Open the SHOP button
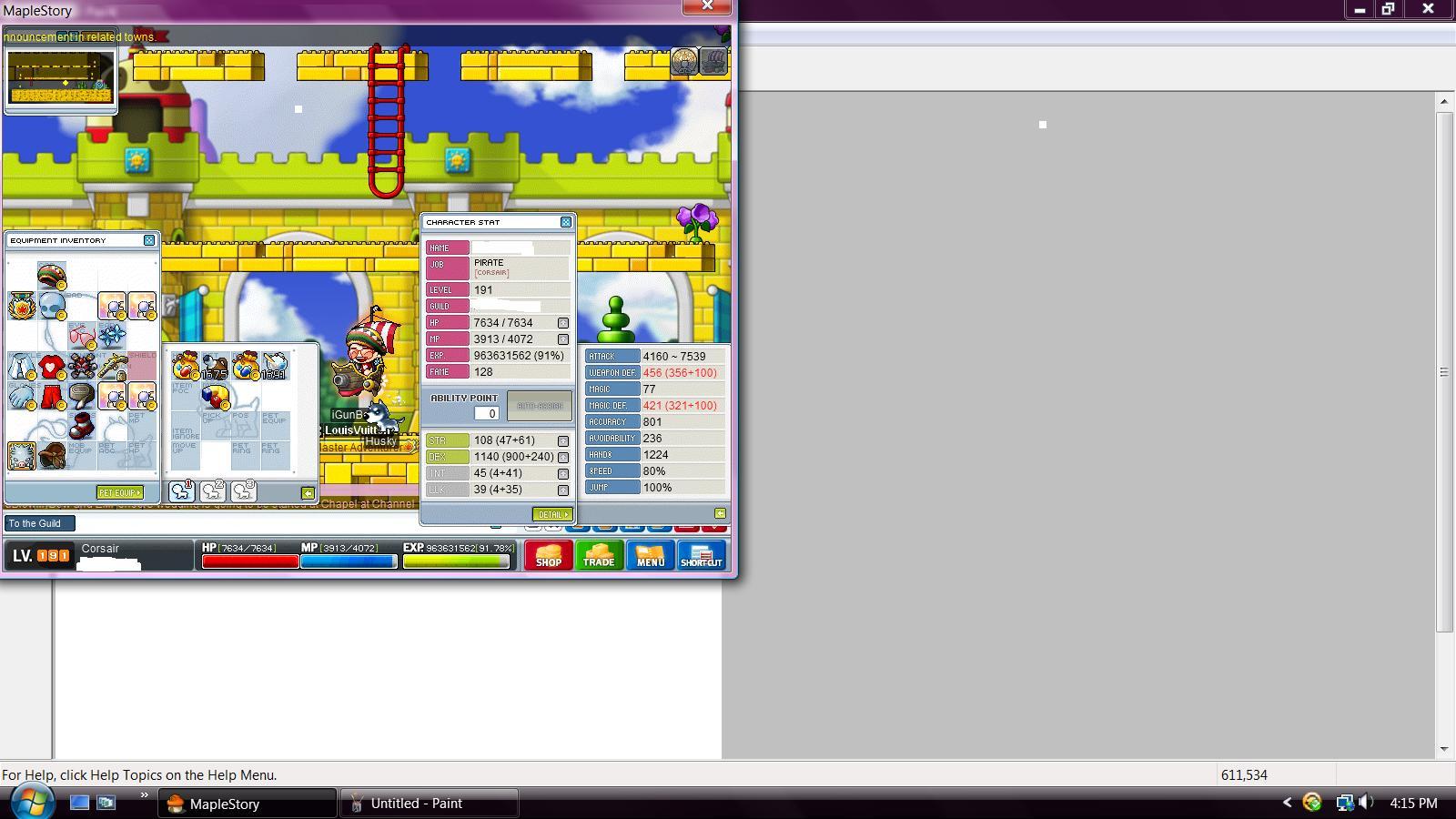1456x819 pixels. click(x=549, y=555)
